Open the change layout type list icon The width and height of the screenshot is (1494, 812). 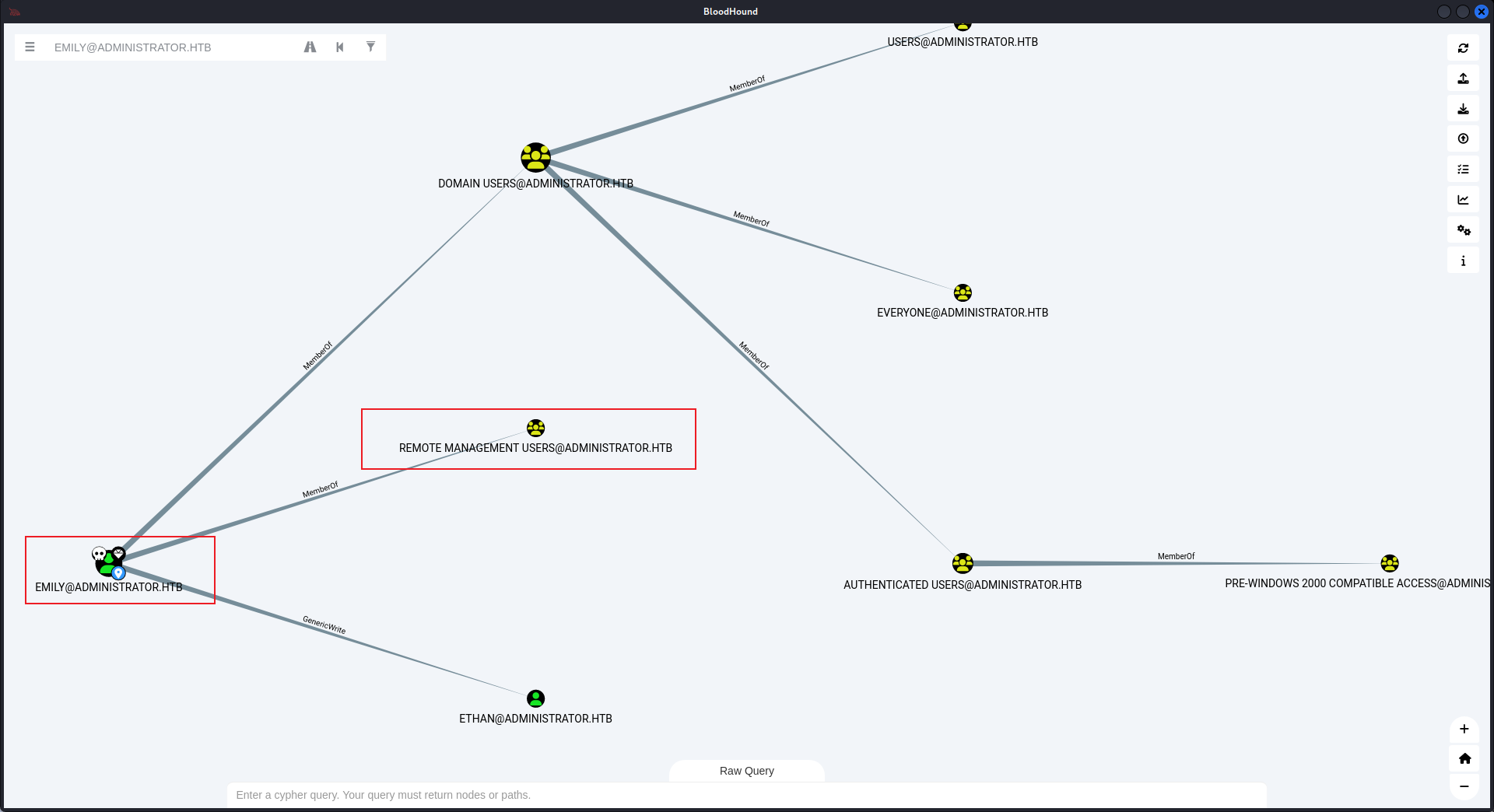pos(1463,170)
